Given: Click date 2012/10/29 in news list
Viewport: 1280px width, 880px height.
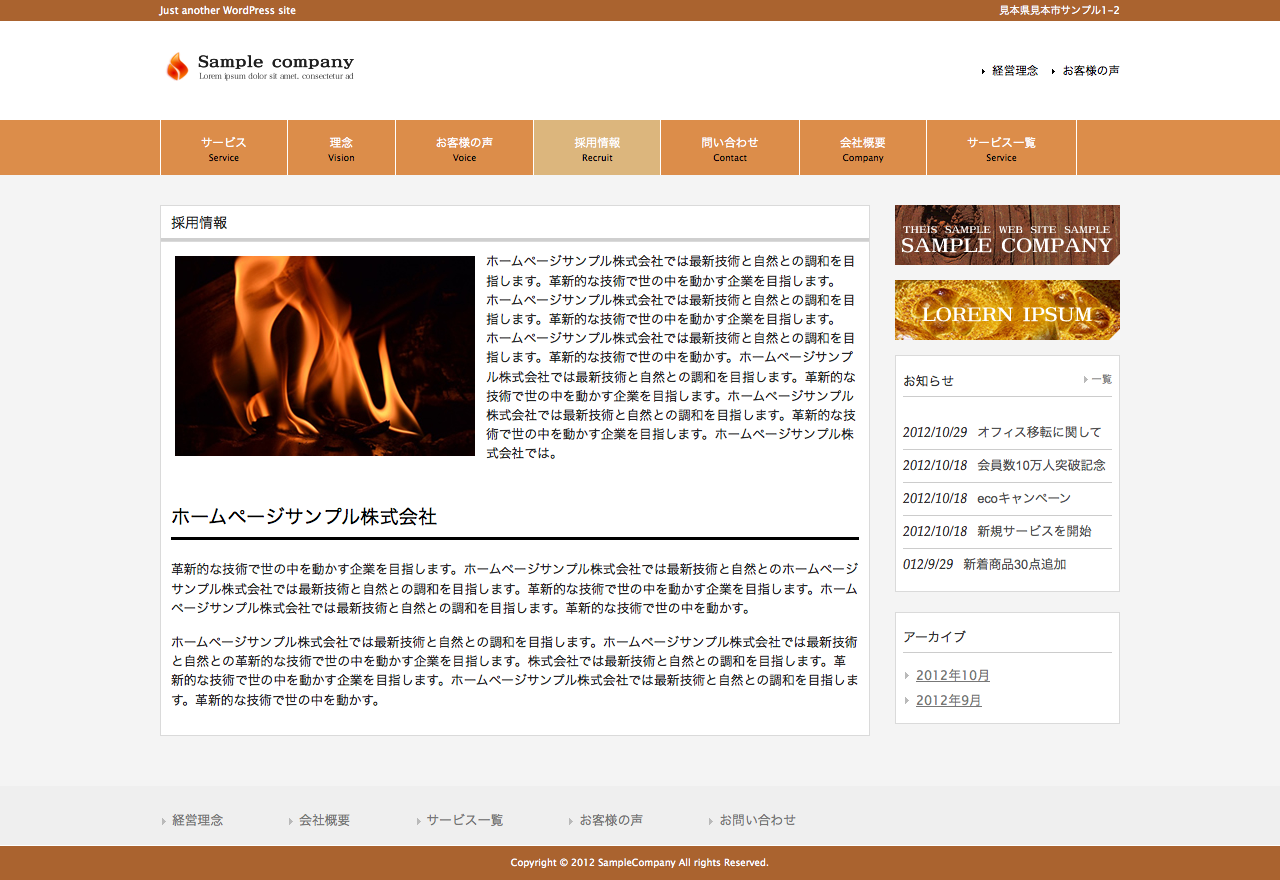Looking at the screenshot, I should (935, 432).
